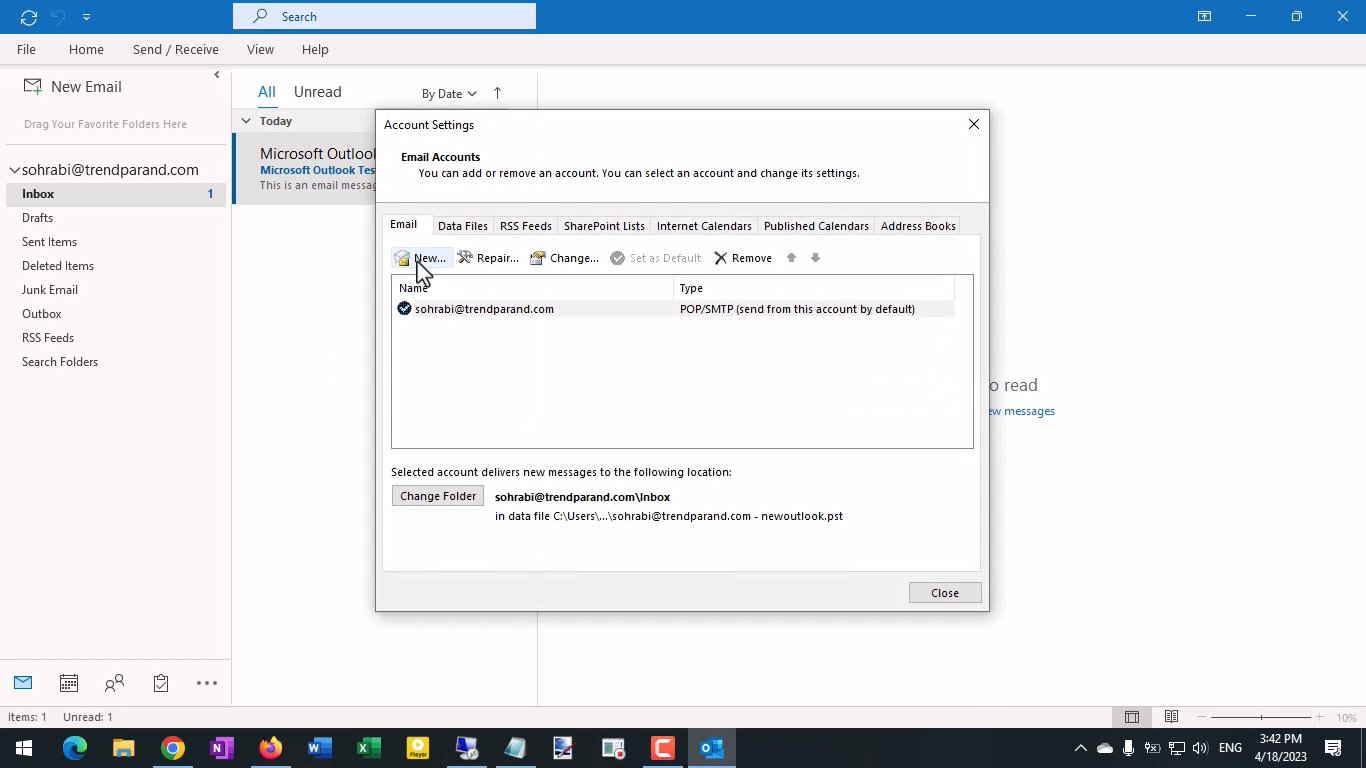
Task: Open OneNote from the taskbar
Action: [x=222, y=747]
